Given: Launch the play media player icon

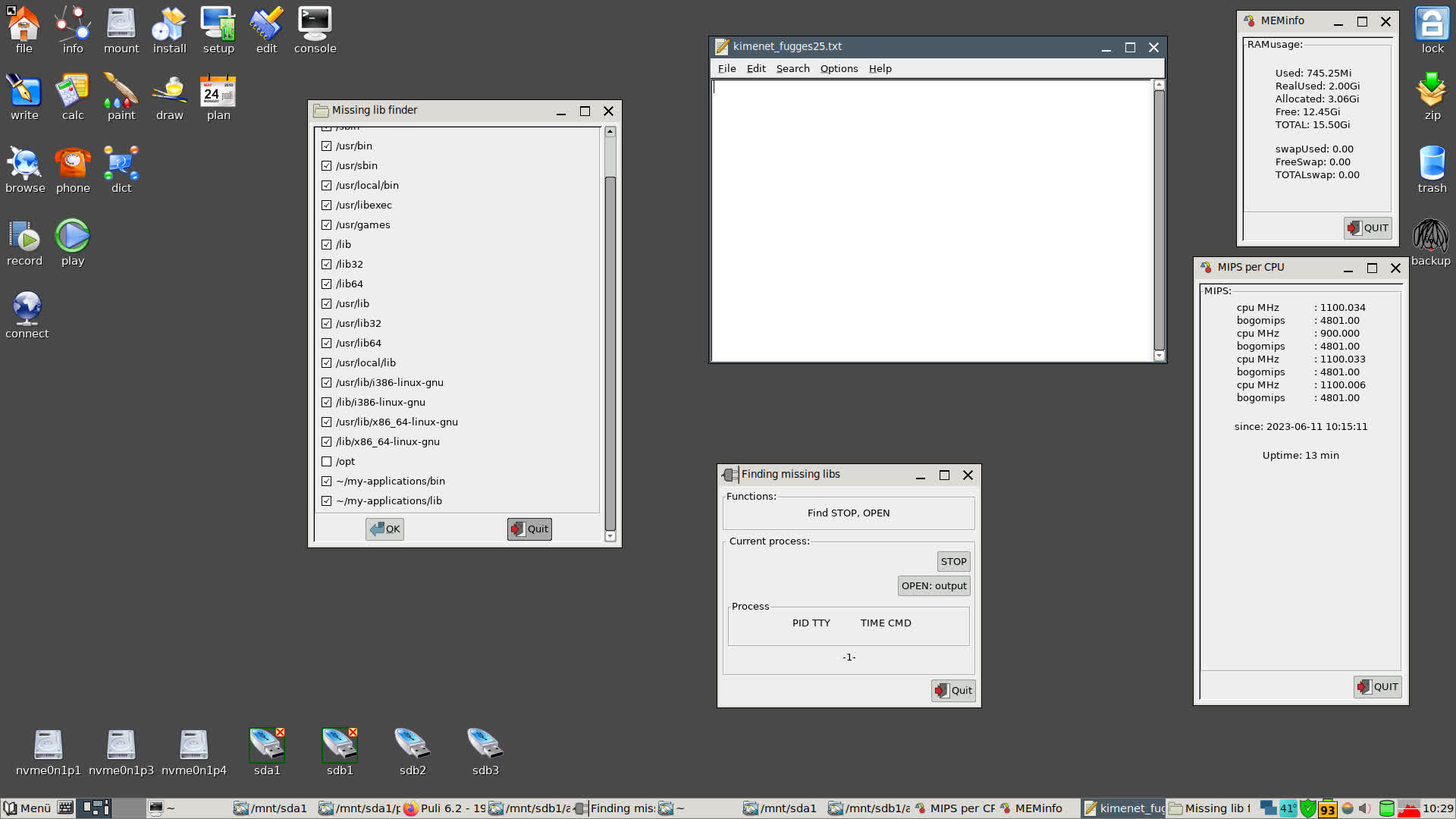Looking at the screenshot, I should [x=73, y=243].
